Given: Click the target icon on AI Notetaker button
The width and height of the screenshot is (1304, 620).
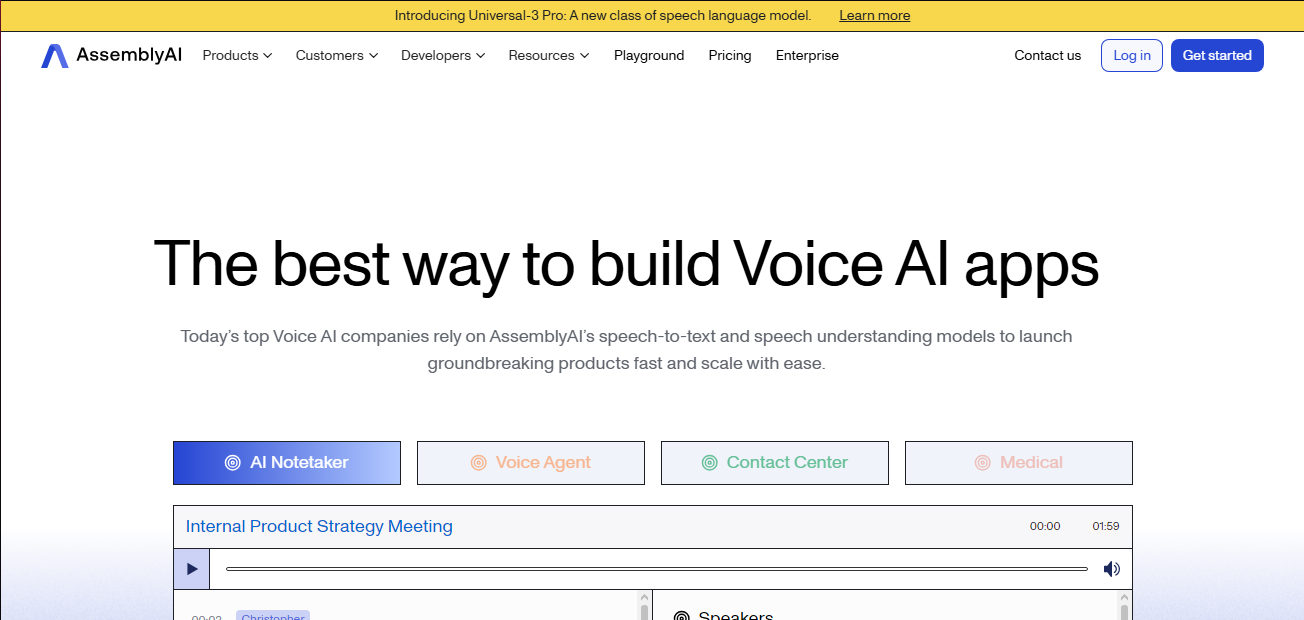Looking at the screenshot, I should 232,462.
